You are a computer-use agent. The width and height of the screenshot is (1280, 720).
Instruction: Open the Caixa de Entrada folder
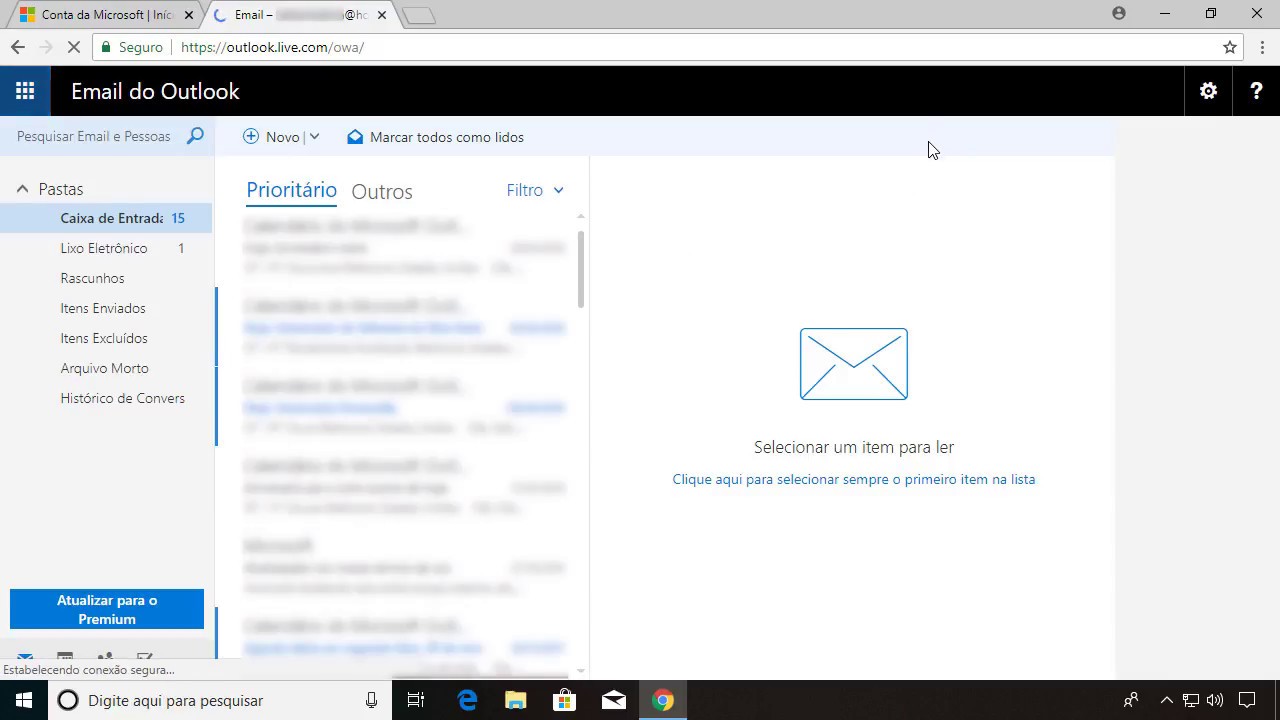(x=106, y=218)
